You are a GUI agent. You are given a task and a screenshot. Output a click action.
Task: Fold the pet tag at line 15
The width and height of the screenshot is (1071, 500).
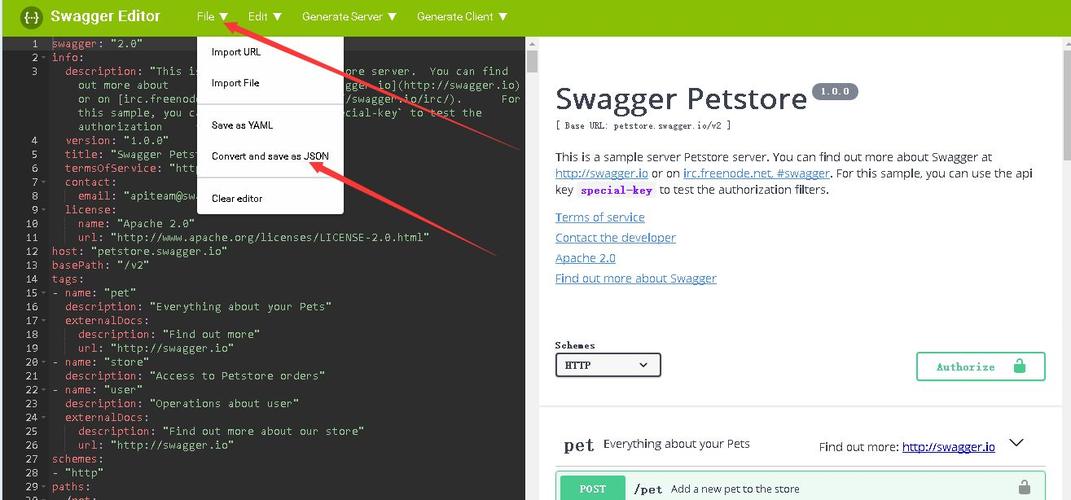(x=44, y=293)
